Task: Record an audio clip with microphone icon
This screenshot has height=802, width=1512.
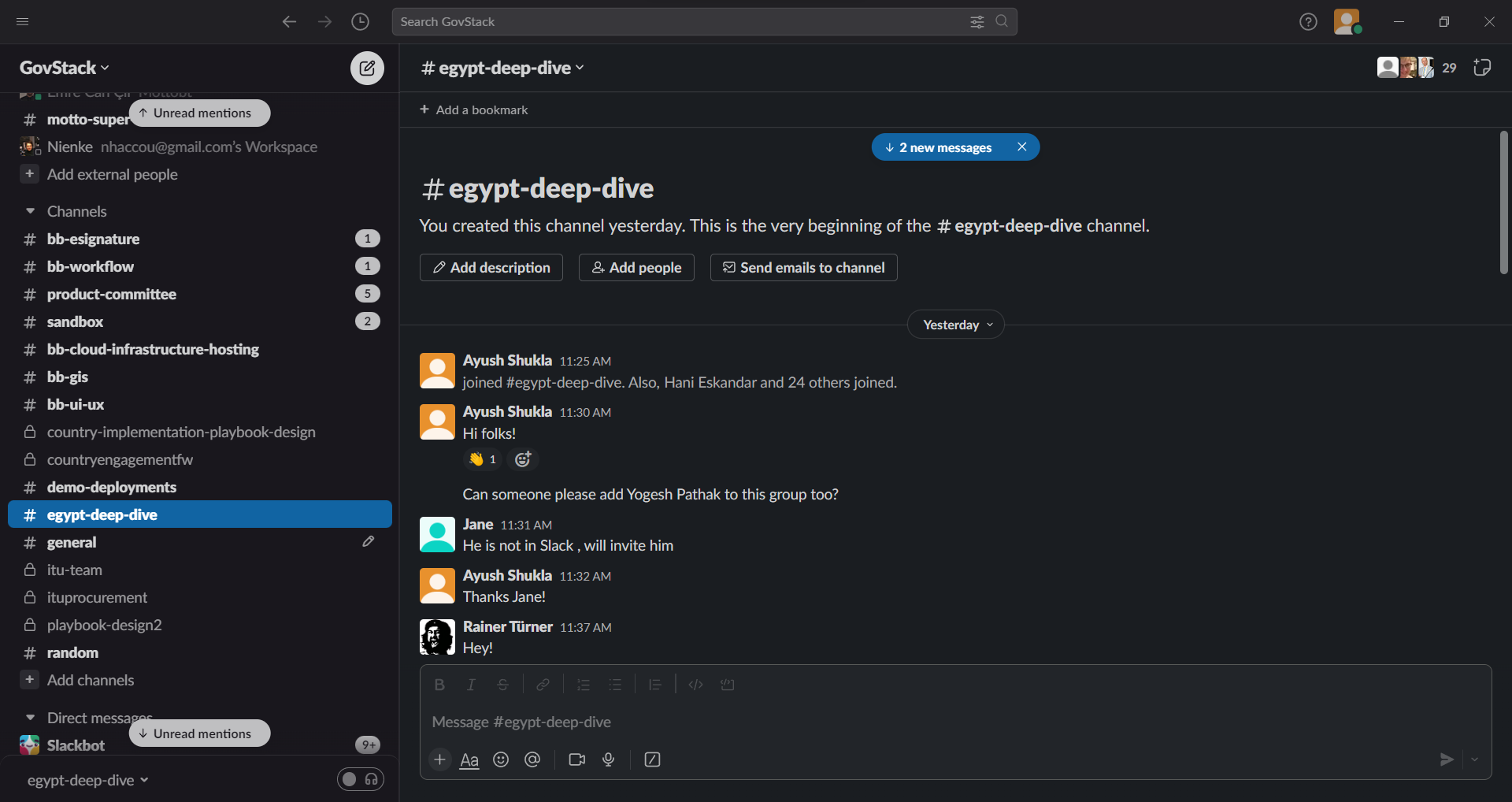Action: (x=608, y=759)
